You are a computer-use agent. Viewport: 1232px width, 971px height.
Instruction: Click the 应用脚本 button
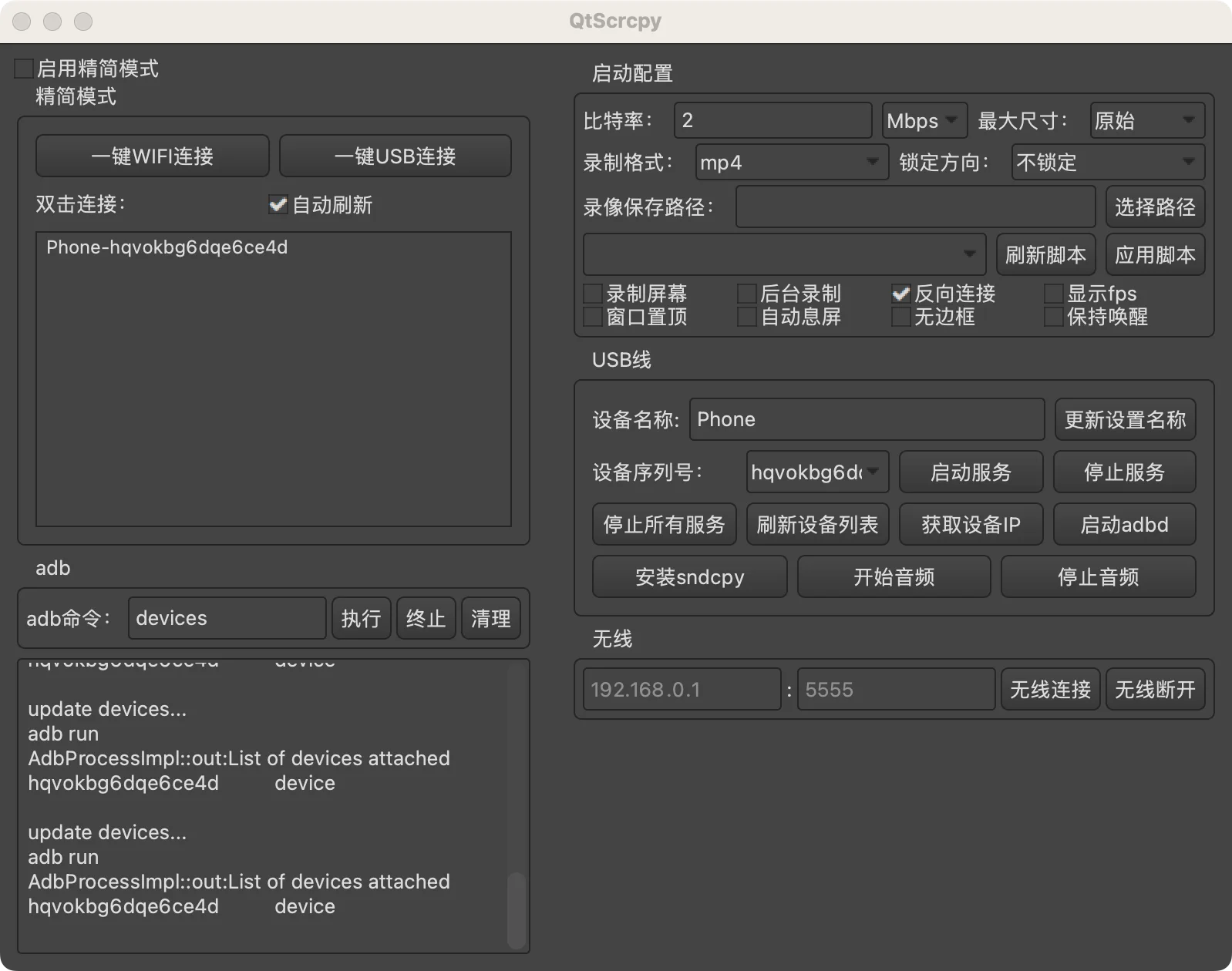[1155, 254]
